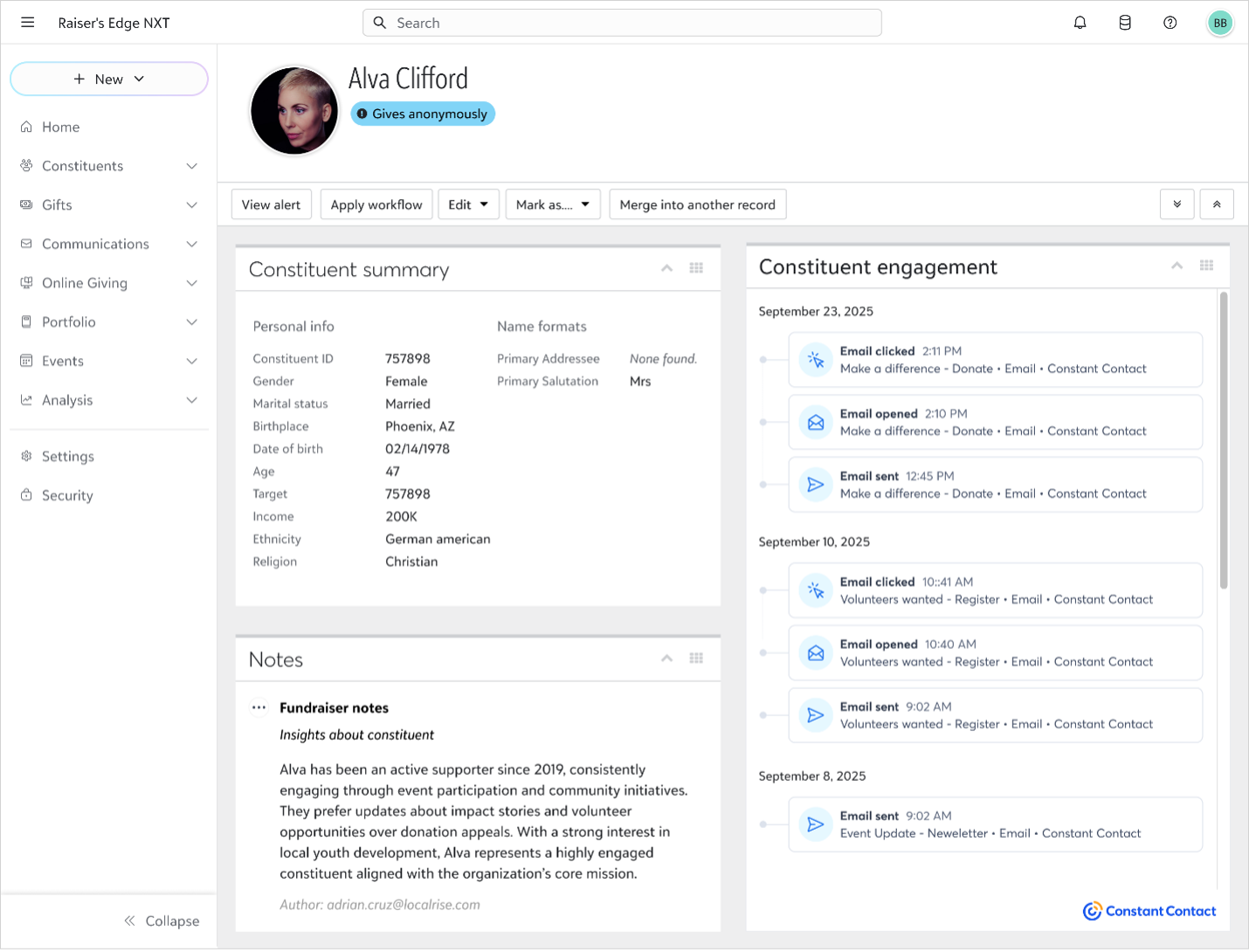Open the Edit dropdown
Viewport: 1249px width, 952px height.
coord(468,204)
